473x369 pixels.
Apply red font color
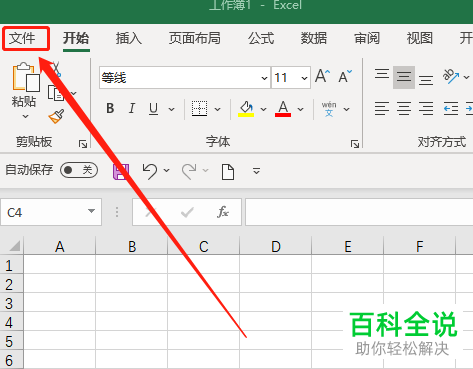(283, 109)
